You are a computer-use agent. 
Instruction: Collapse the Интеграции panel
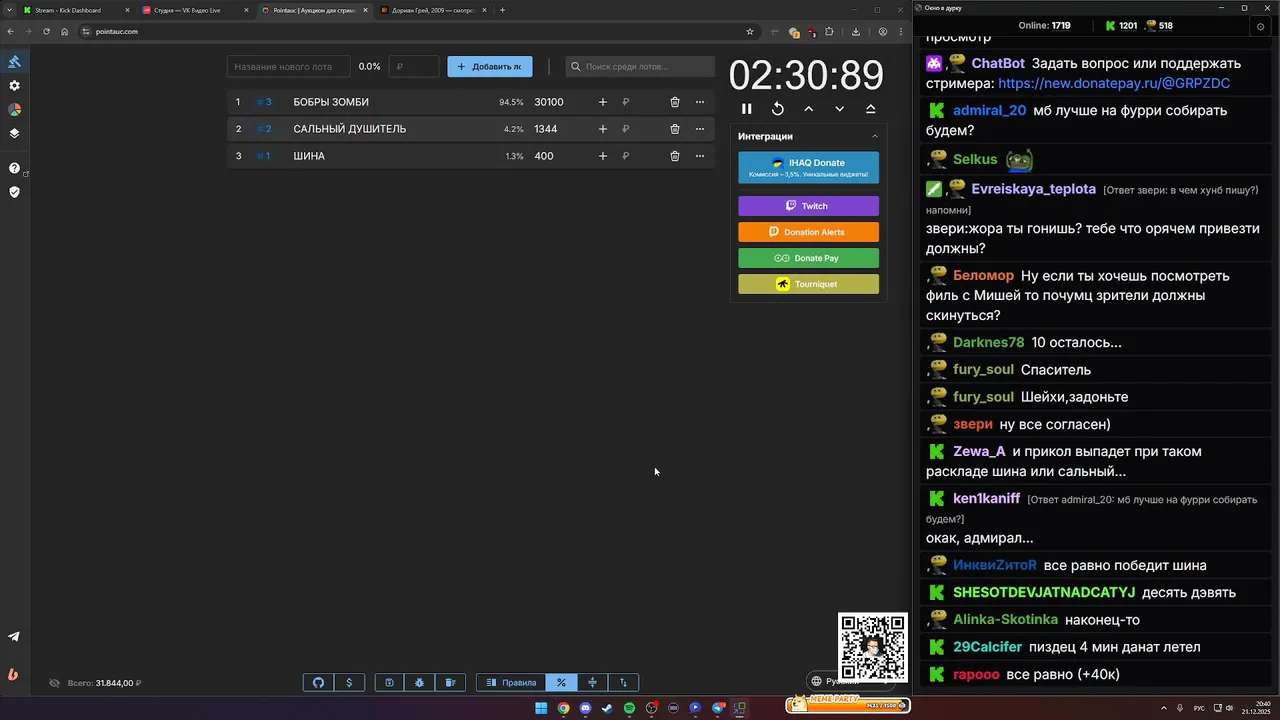[x=875, y=136]
